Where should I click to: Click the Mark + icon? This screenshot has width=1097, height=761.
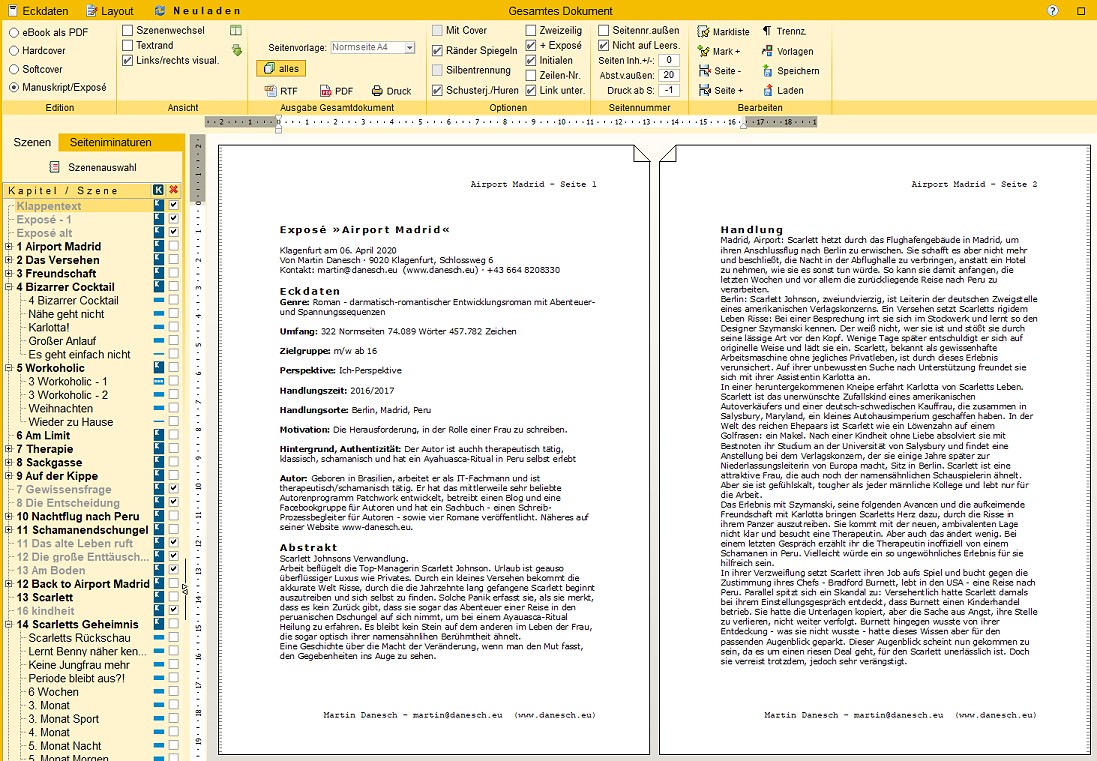pos(704,51)
